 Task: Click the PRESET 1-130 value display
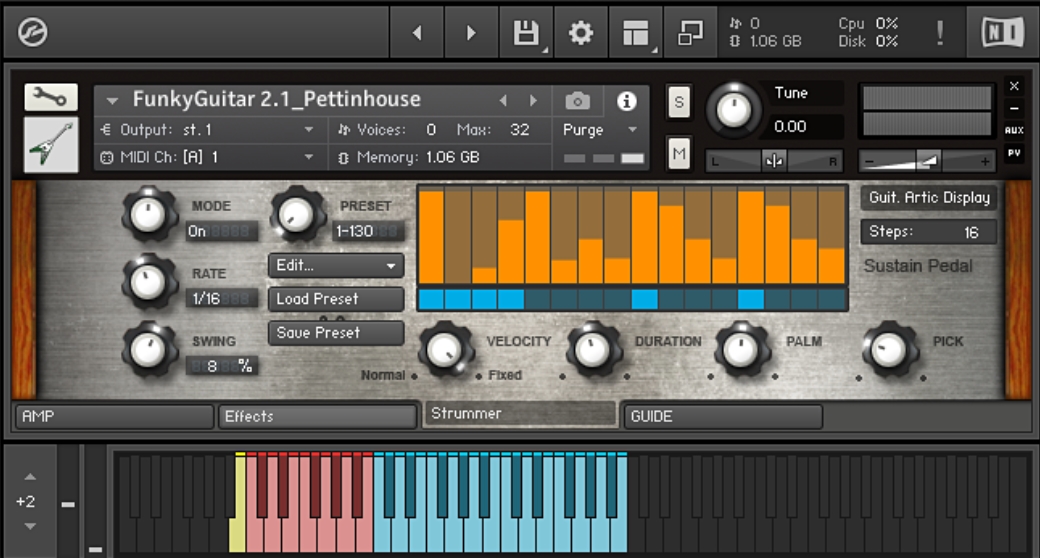[368, 232]
